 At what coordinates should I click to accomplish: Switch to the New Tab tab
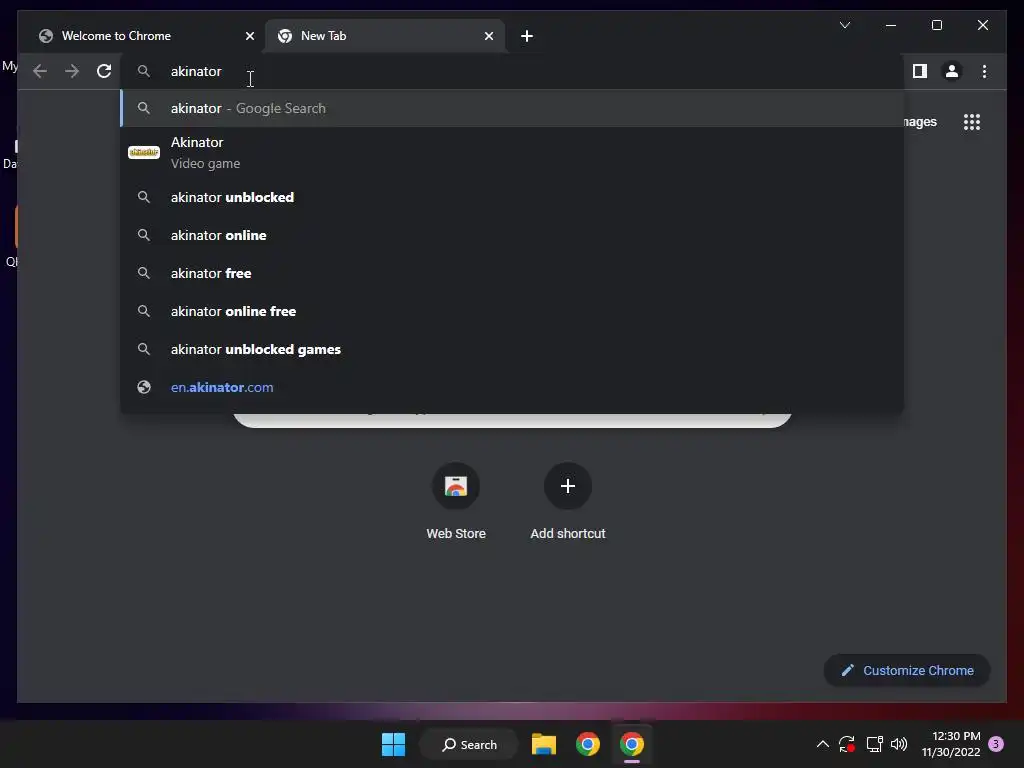[385, 36]
